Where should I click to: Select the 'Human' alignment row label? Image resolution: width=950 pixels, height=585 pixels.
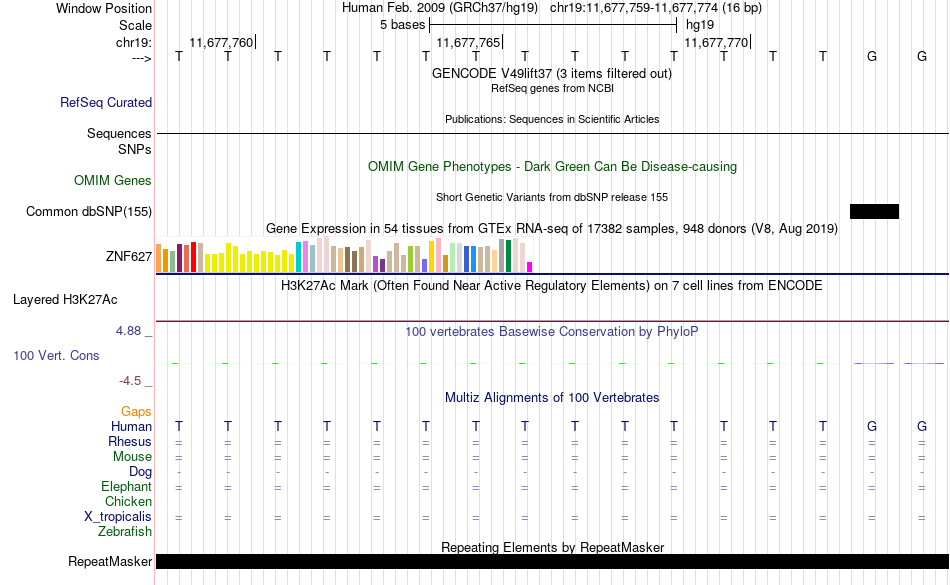[x=131, y=426]
